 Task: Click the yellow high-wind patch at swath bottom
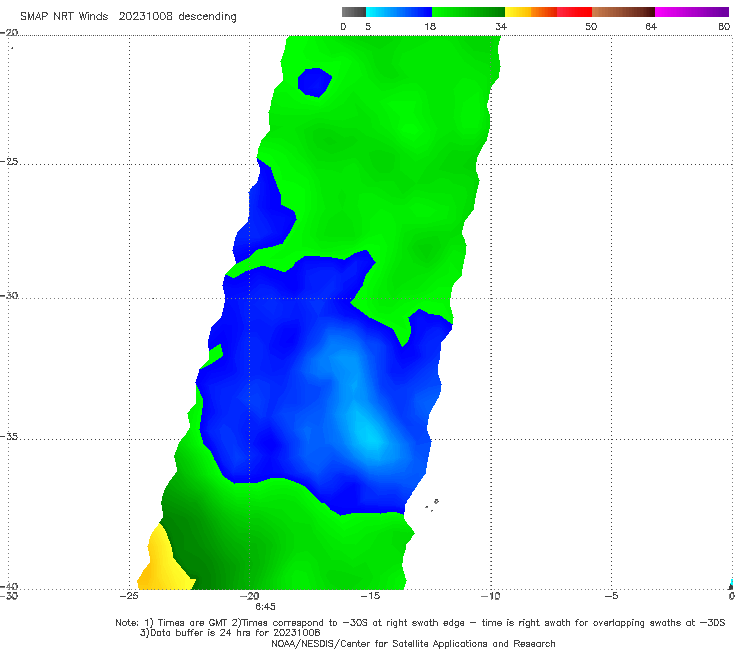163,562
